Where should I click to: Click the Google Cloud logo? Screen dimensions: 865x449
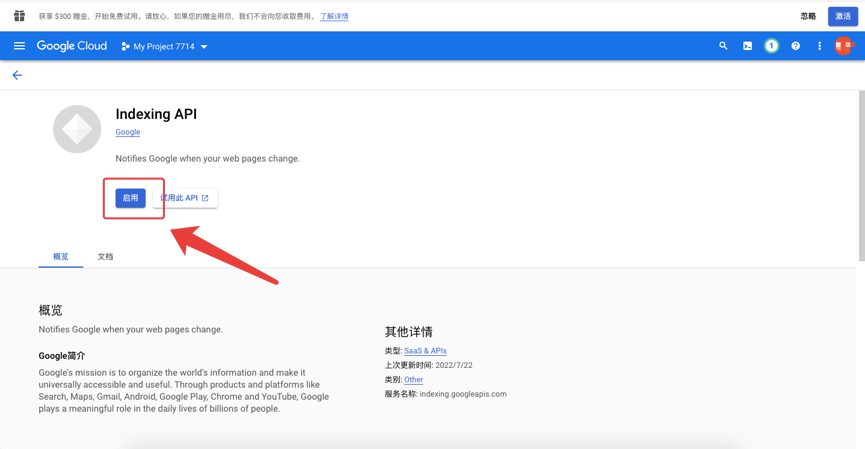coord(72,46)
